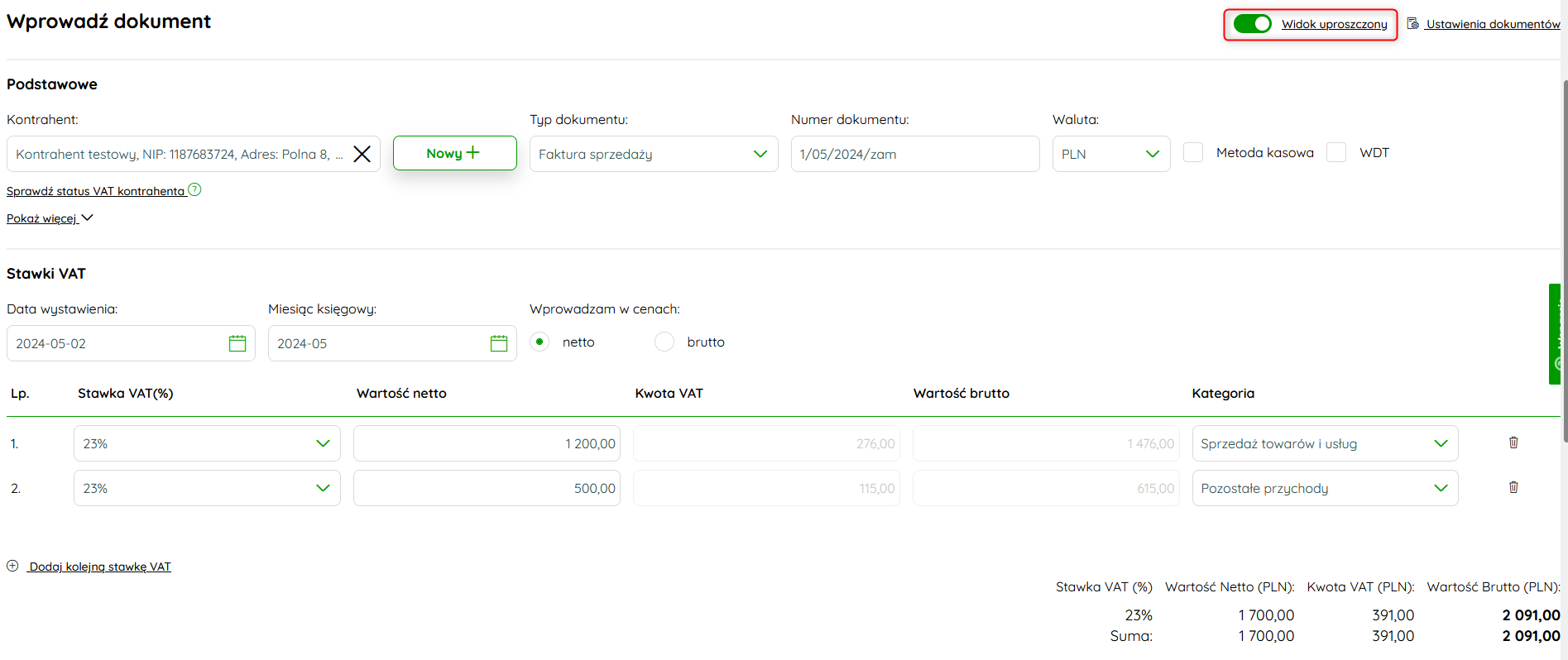
Task: Click row 1 Wartość netto field 1 200,00
Action: [x=487, y=443]
